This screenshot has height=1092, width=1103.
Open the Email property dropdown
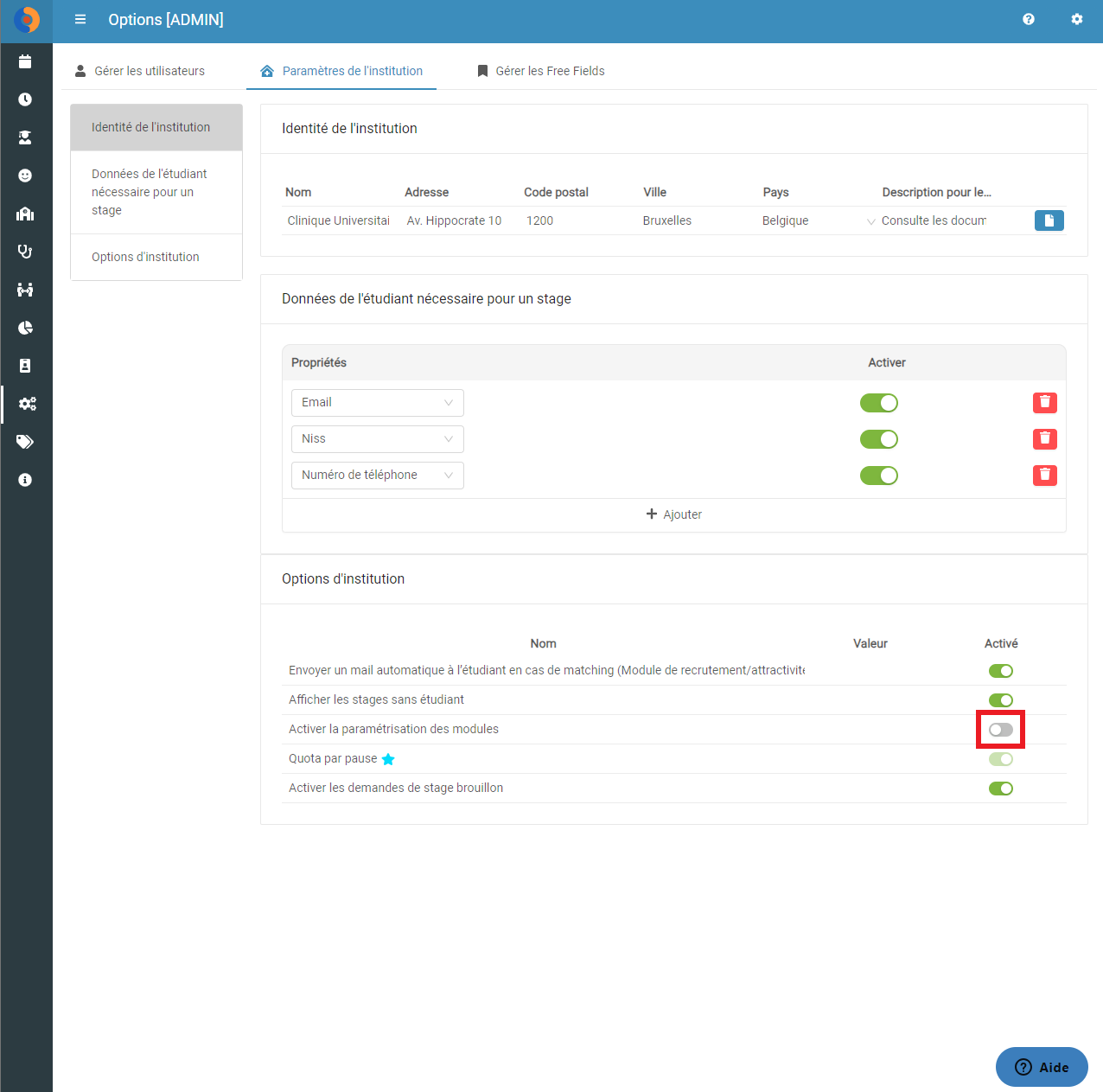pos(378,403)
